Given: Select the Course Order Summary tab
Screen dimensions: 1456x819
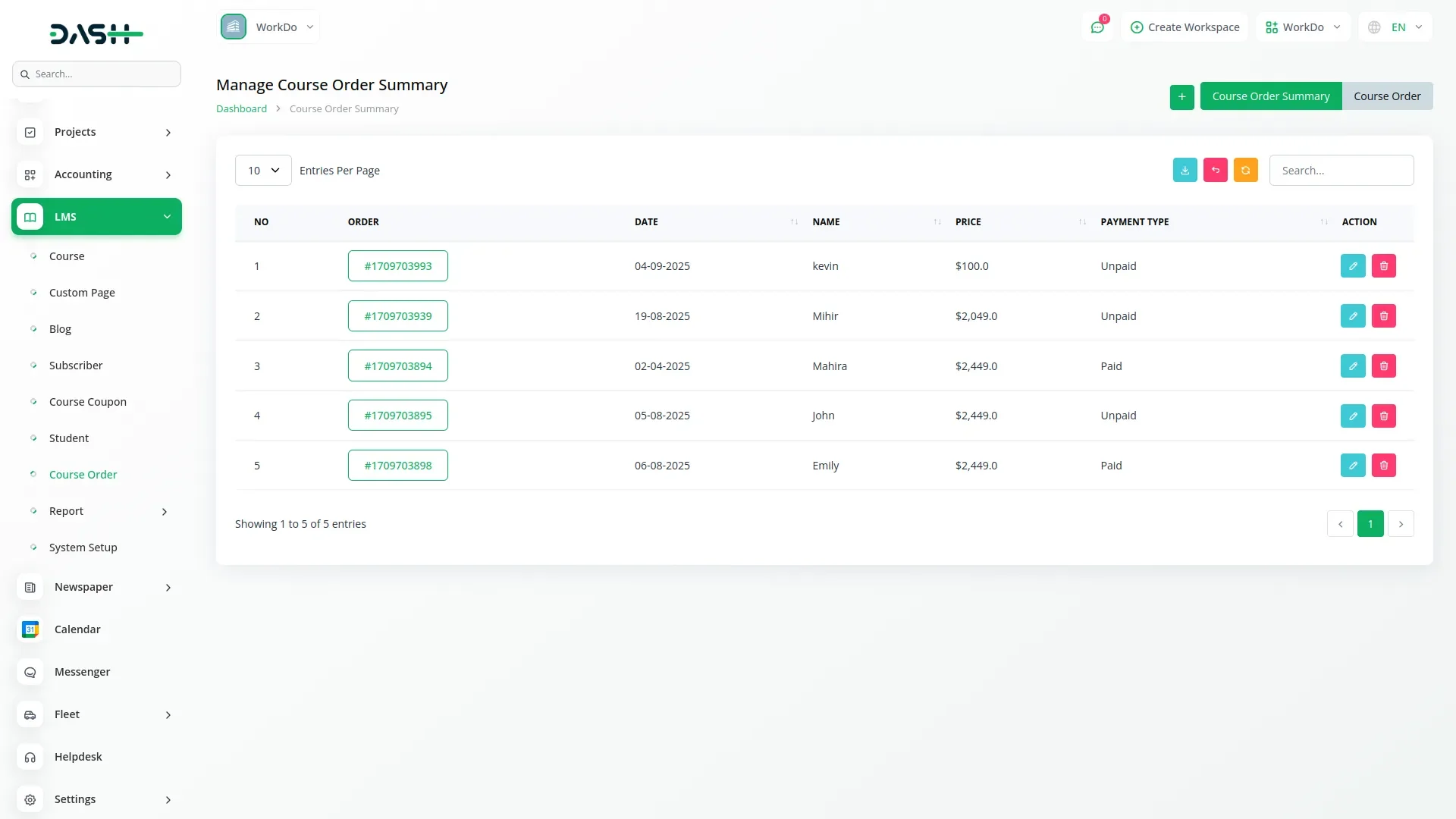Looking at the screenshot, I should click(1270, 96).
